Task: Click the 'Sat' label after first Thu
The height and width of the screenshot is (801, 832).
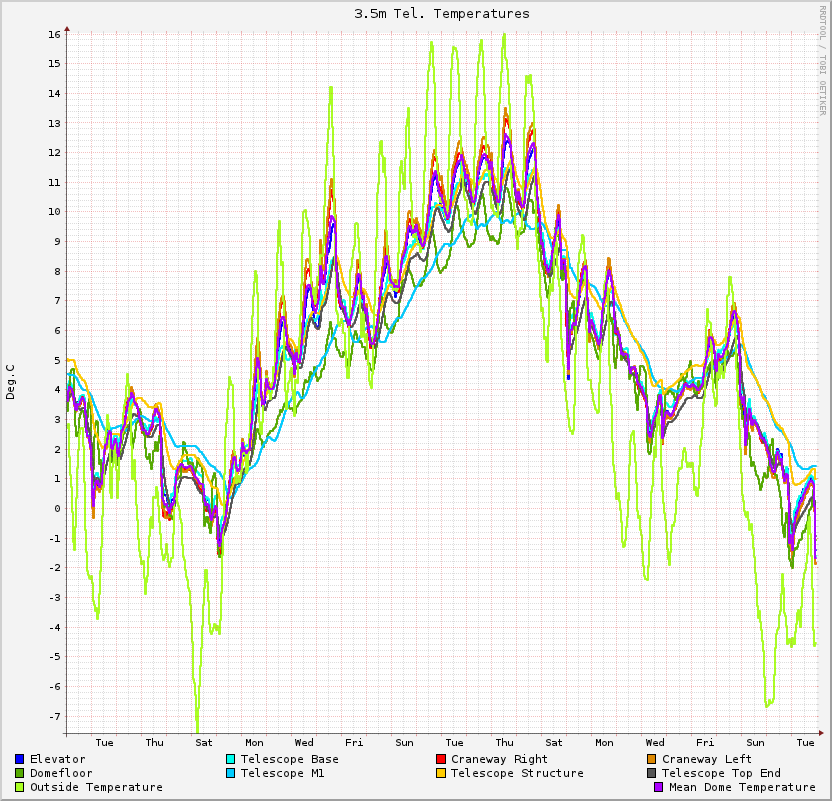Action: coord(204,742)
